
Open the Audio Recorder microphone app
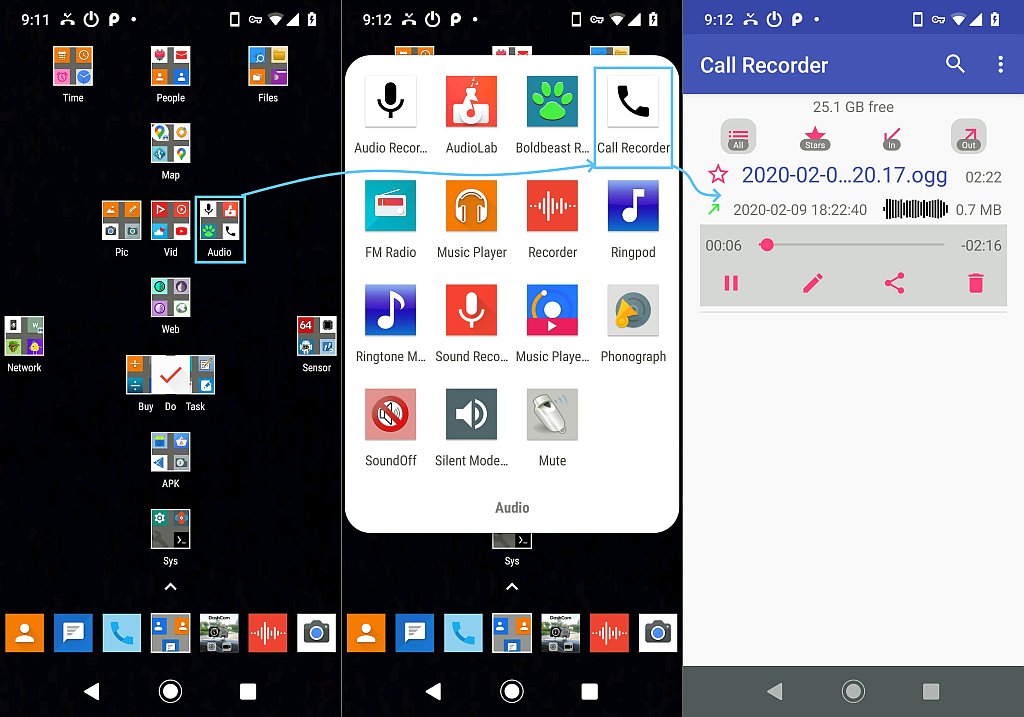[390, 101]
